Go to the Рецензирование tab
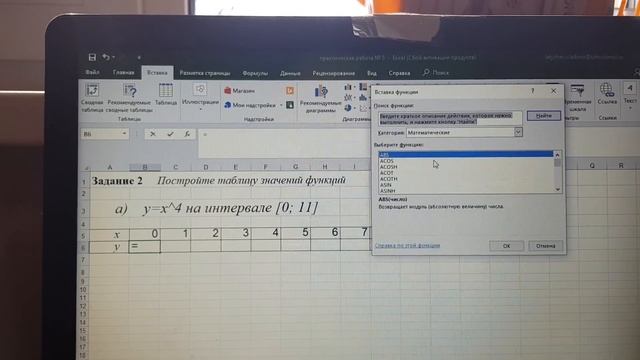Screen dimensions: 640x360 [333, 73]
